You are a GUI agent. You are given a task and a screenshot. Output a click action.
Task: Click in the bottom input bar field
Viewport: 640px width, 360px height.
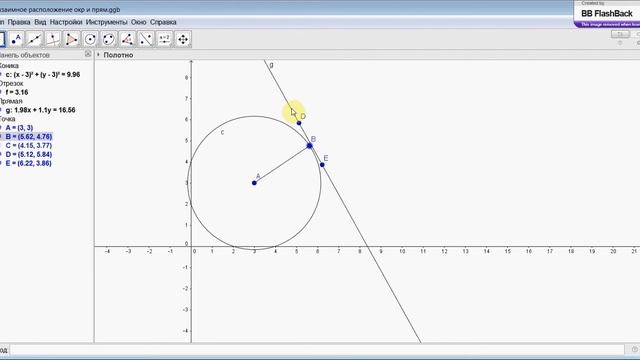[x=317, y=350]
